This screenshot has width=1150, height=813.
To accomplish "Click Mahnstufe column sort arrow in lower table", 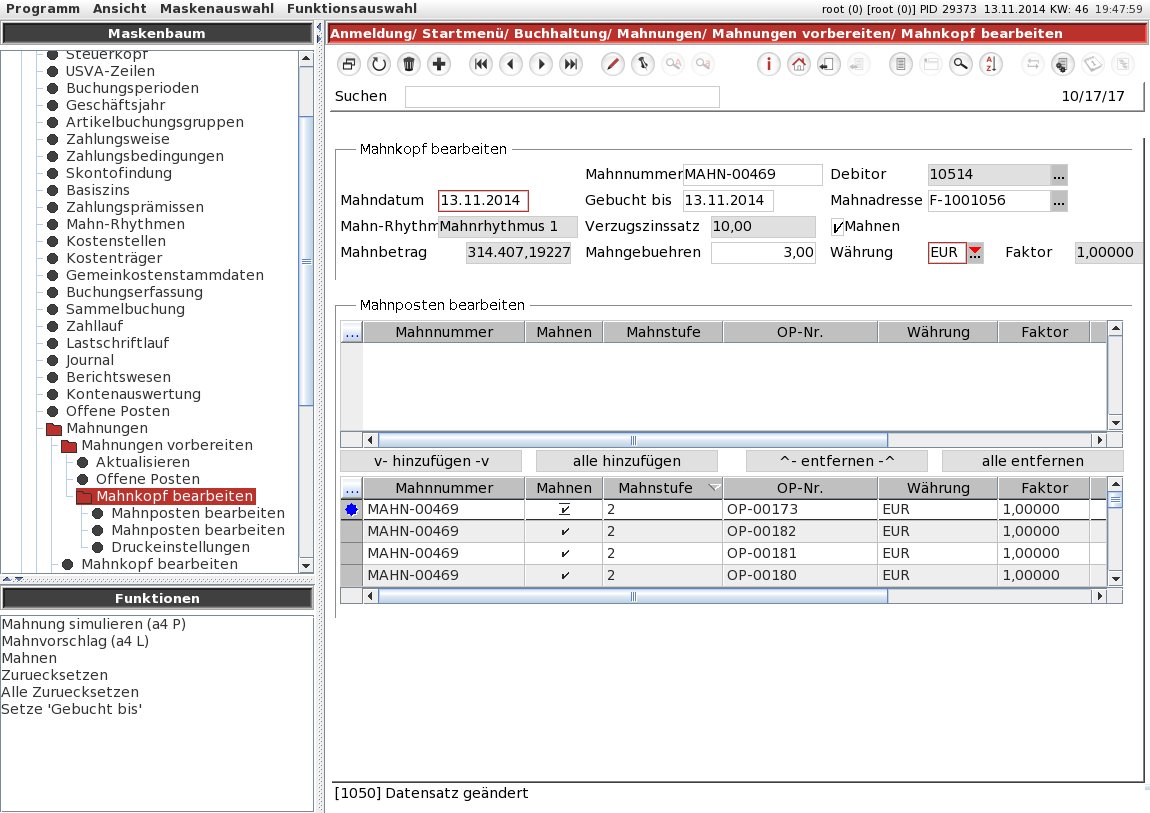I will (714, 488).
